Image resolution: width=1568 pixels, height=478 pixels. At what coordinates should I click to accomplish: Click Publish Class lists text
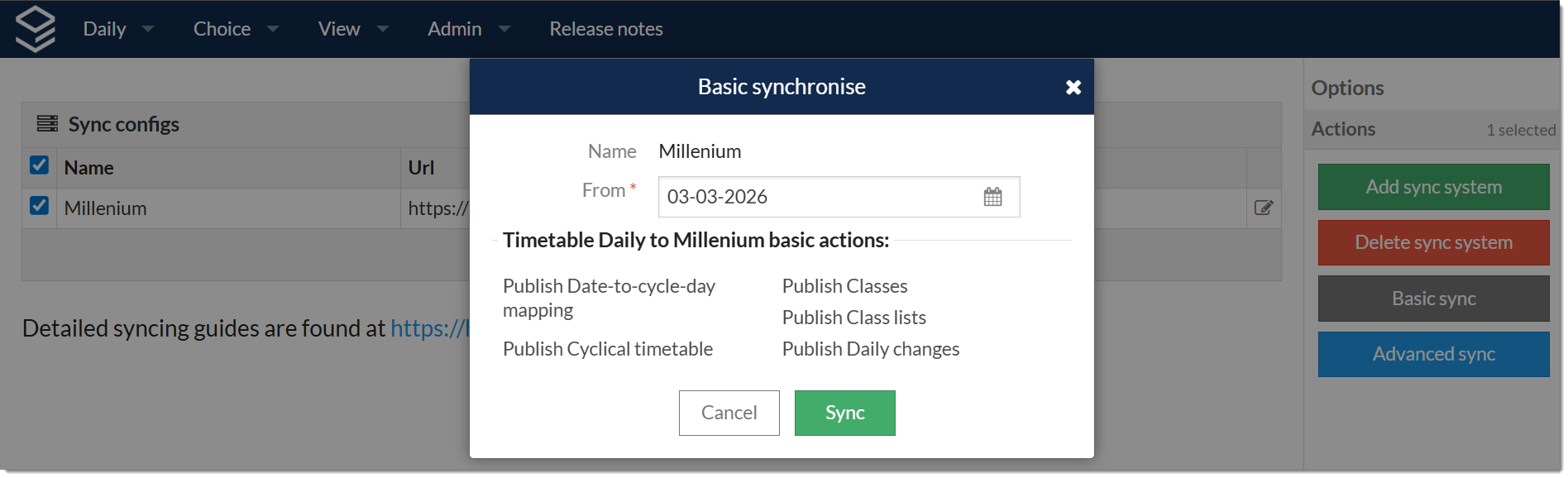pos(853,318)
